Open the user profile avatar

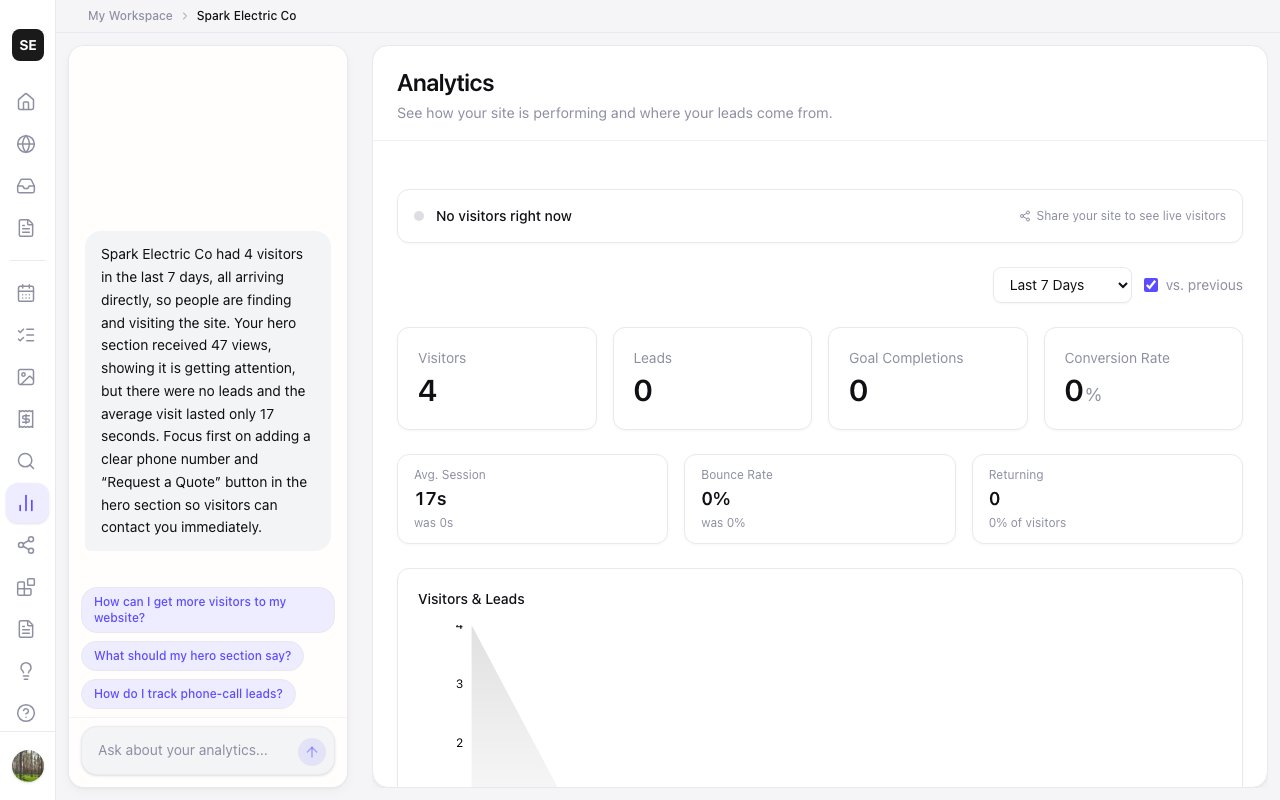(x=28, y=766)
